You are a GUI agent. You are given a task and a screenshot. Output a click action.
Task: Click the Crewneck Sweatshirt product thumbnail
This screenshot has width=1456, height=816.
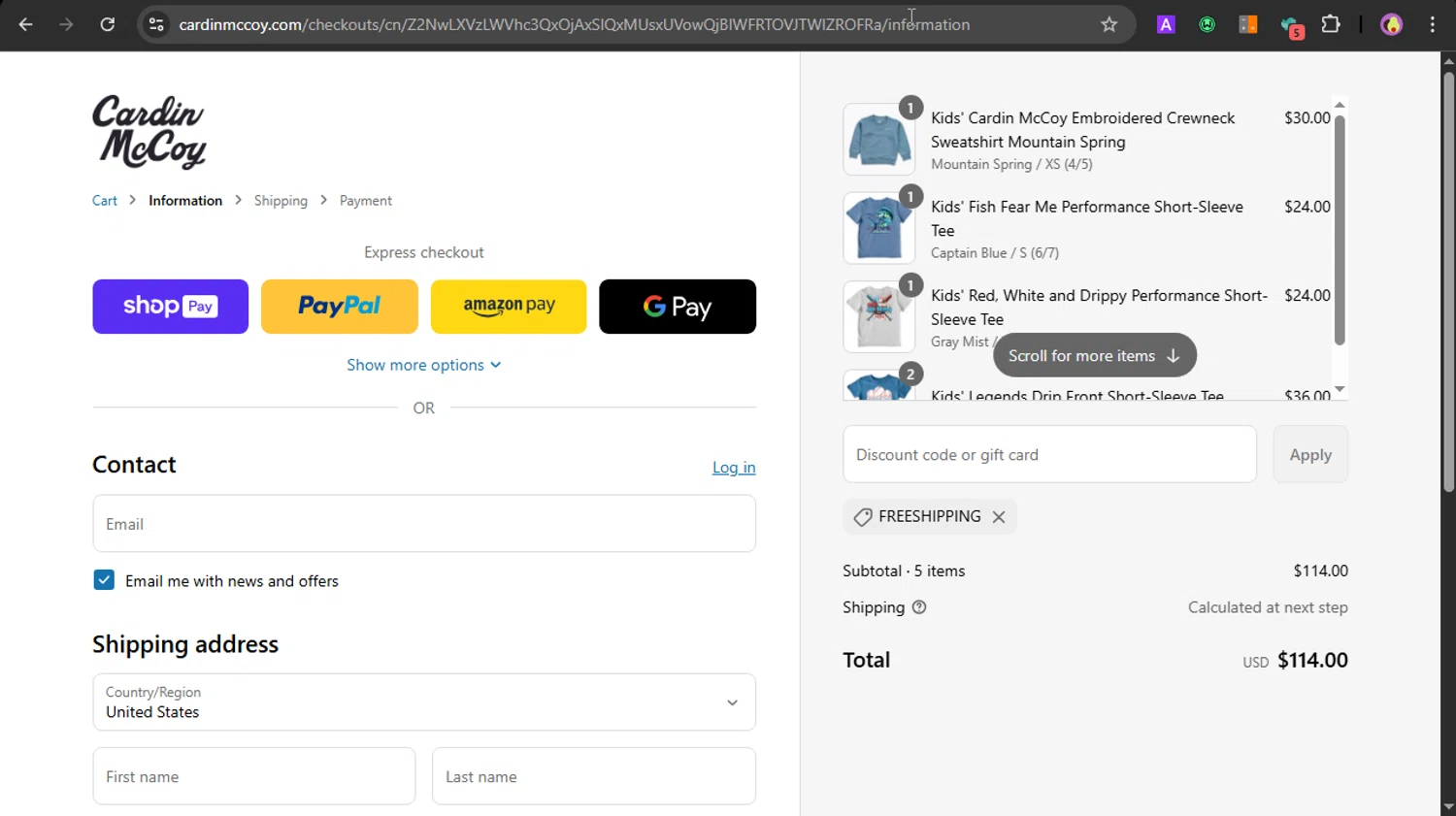coord(878,140)
